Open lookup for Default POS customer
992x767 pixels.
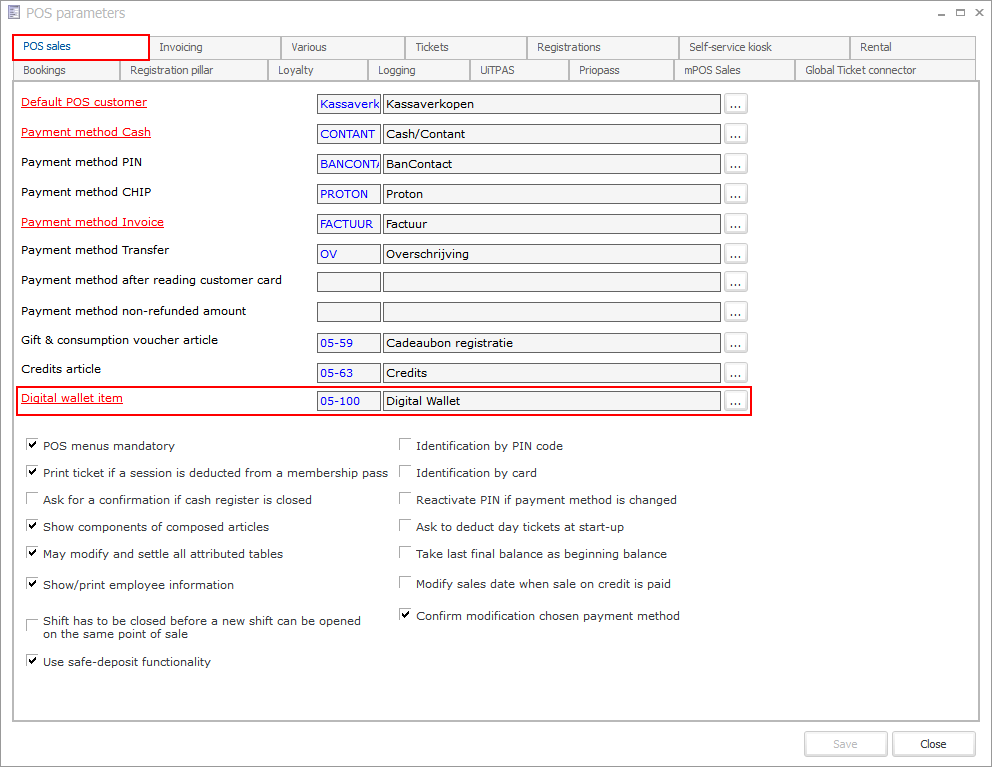coord(735,104)
